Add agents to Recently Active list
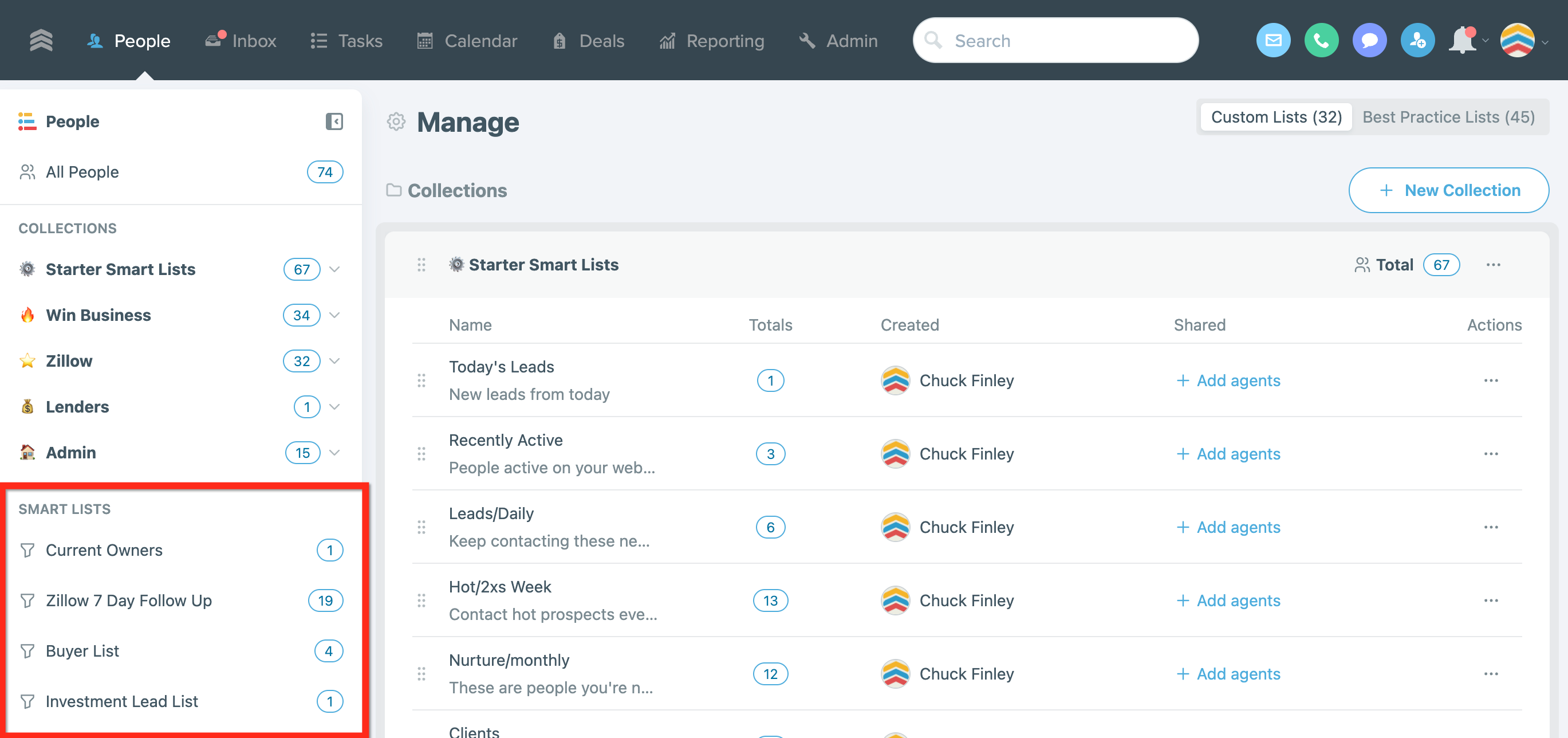 1228,454
